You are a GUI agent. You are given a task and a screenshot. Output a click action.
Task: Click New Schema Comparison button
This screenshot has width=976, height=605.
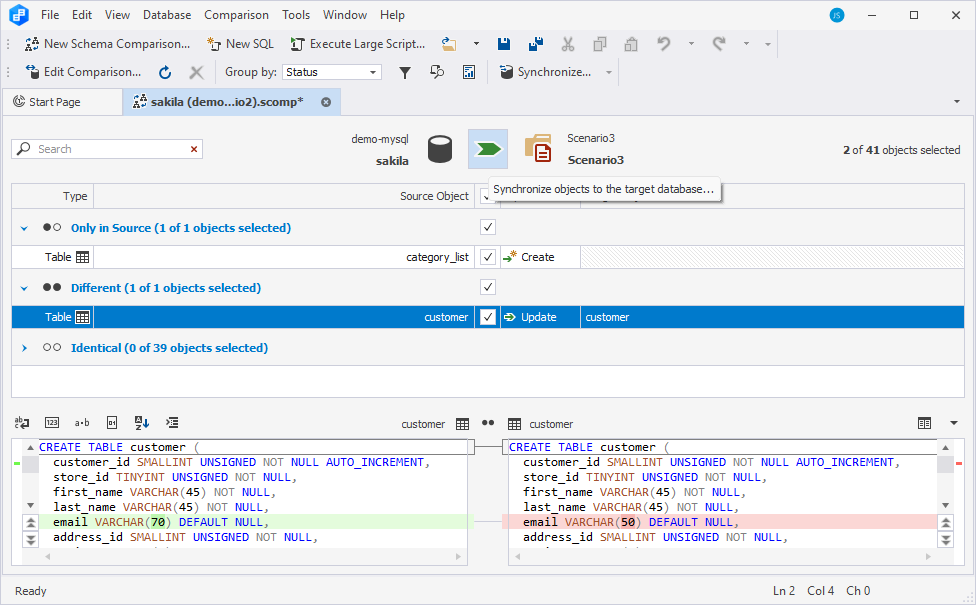point(108,44)
